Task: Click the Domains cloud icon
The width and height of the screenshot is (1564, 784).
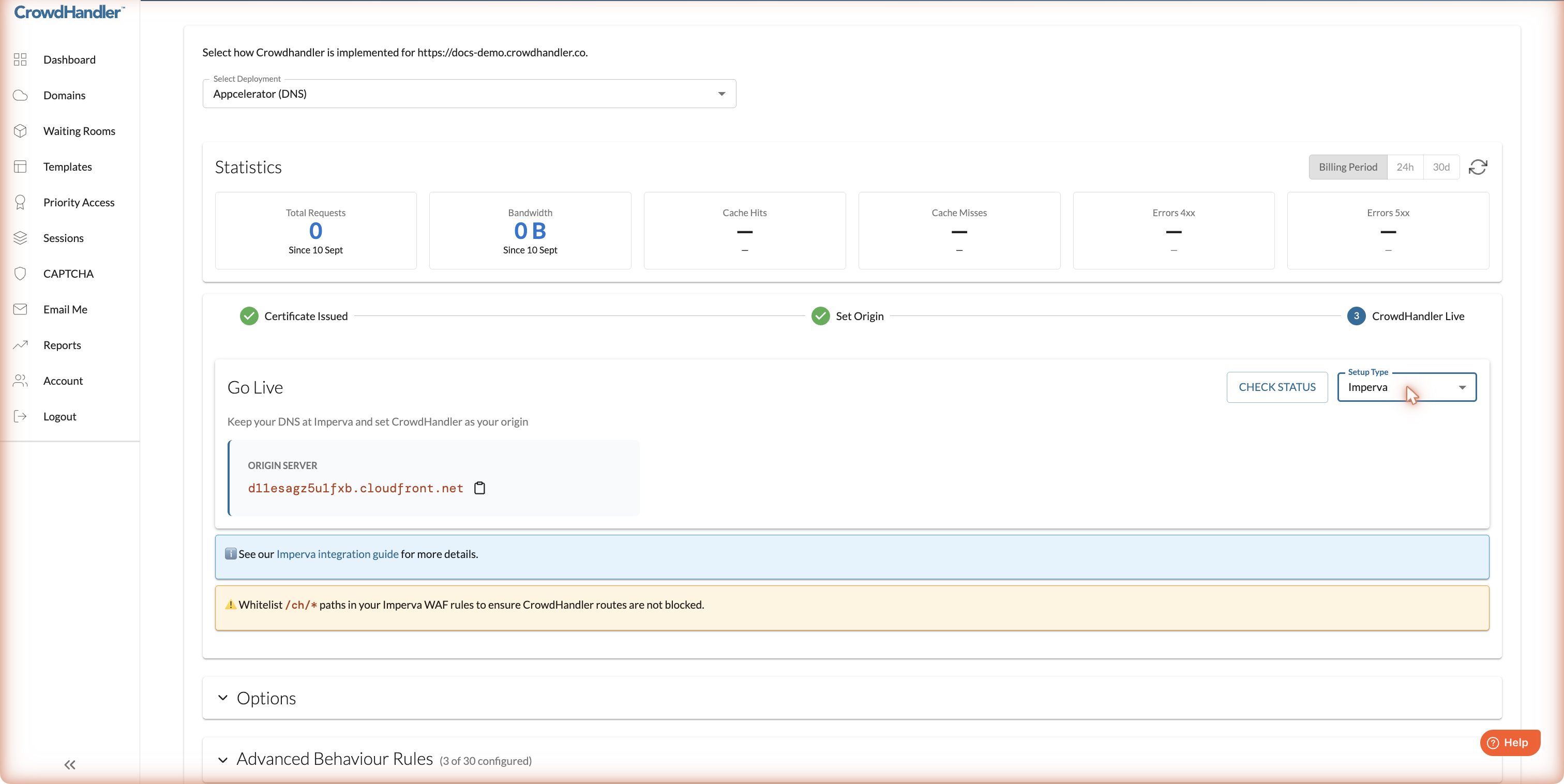Action: click(20, 95)
